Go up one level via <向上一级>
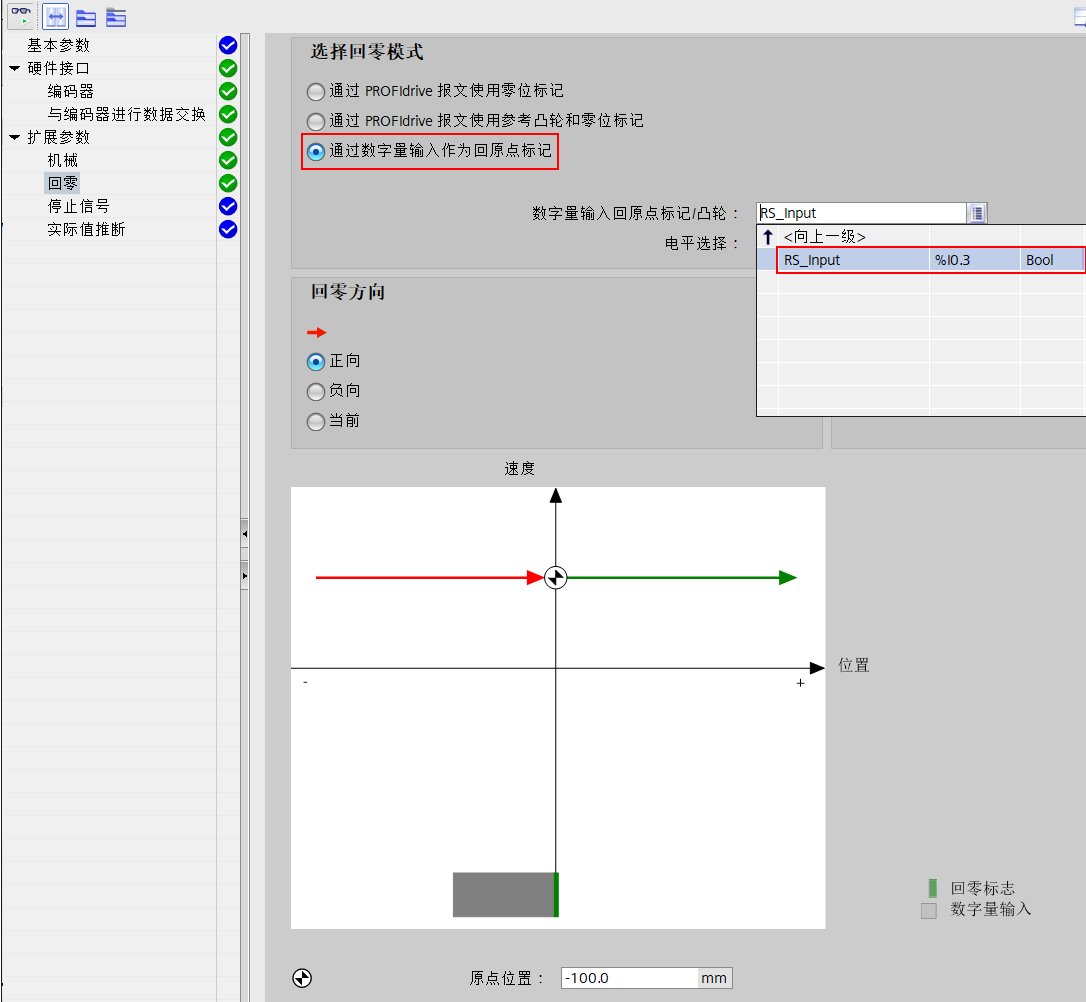Viewport: 1086px width, 1002px height. click(x=824, y=237)
